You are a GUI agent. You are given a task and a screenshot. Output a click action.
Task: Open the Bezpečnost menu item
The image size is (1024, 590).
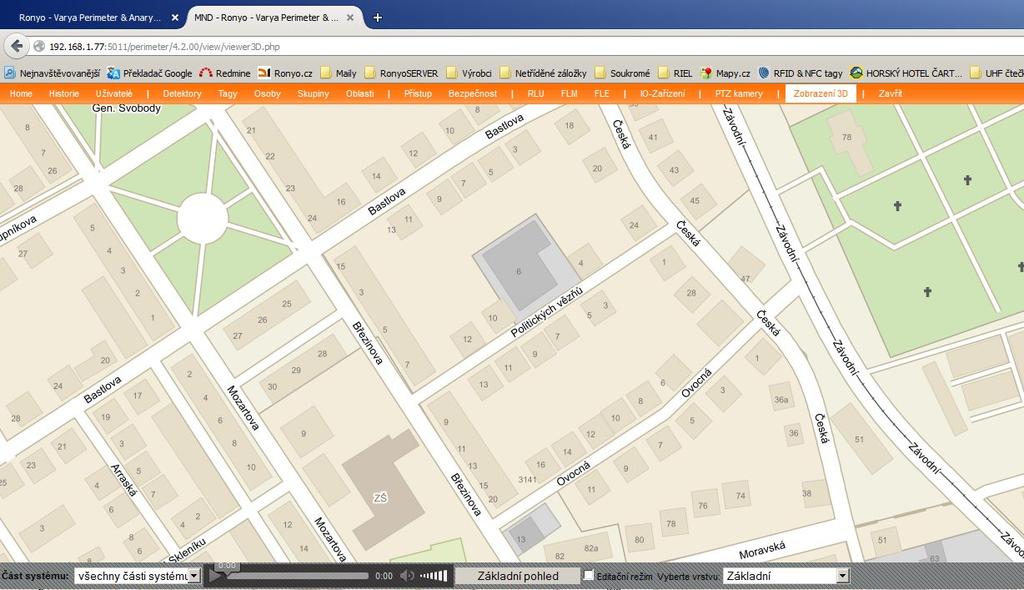point(473,93)
